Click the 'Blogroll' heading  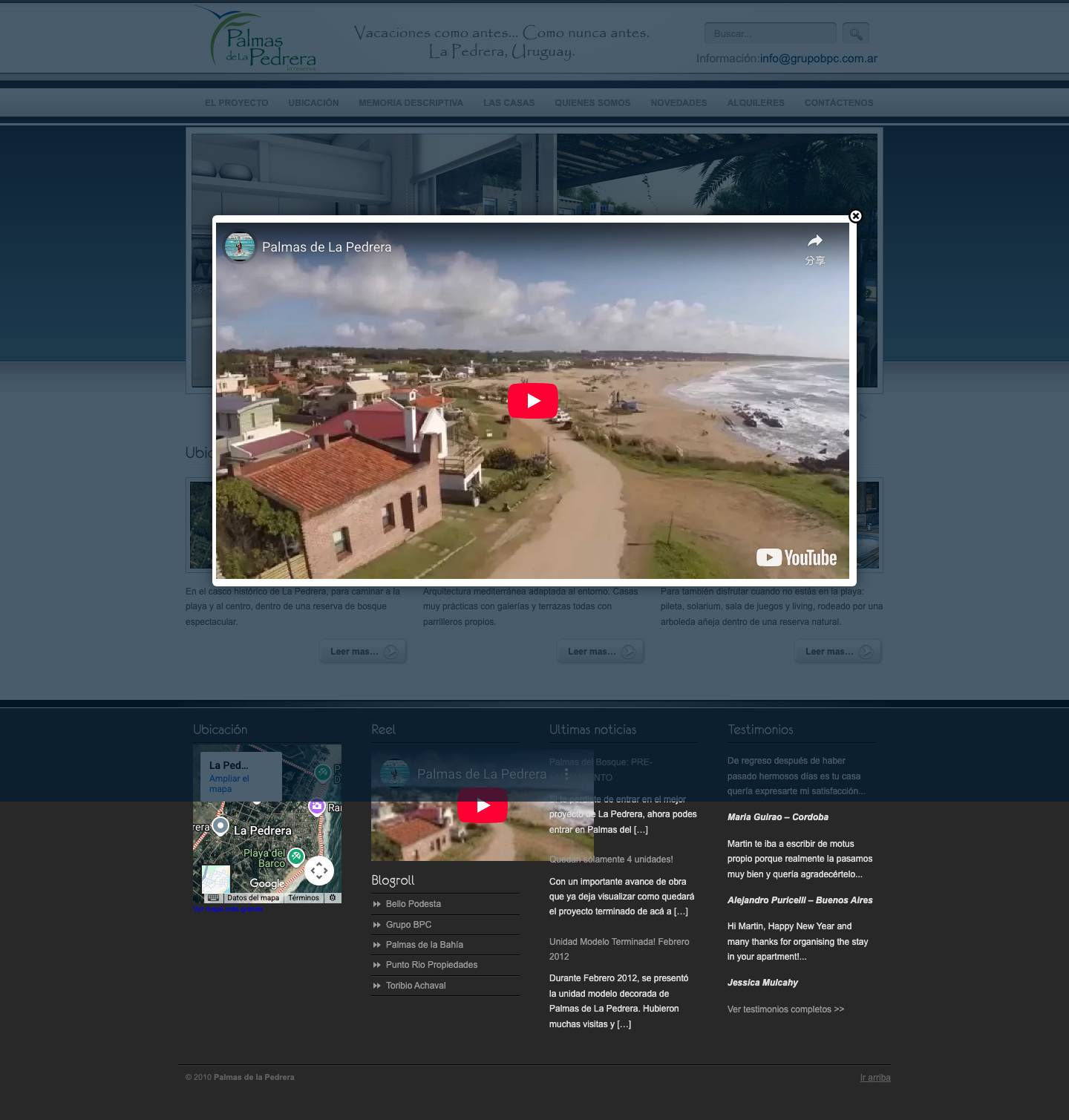[393, 880]
